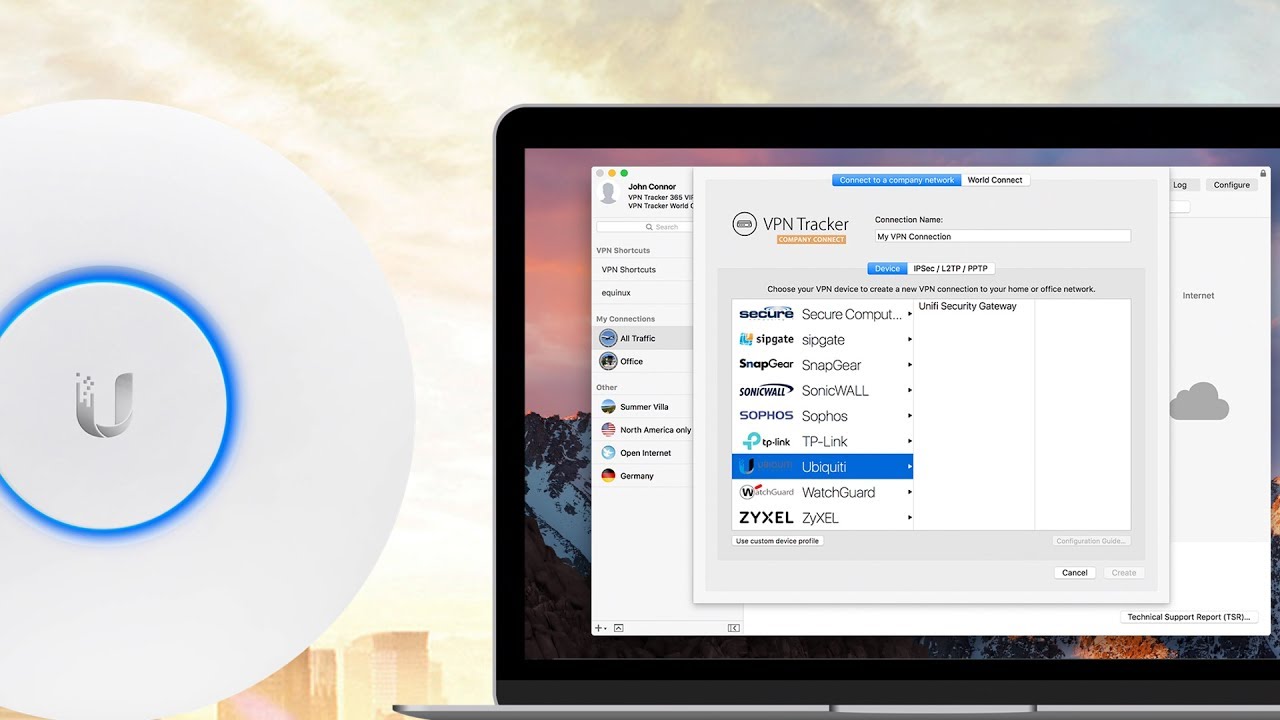Expand the SnapGear submenu arrow
Screen dimensions: 1280x720
pyautogui.click(x=909, y=365)
